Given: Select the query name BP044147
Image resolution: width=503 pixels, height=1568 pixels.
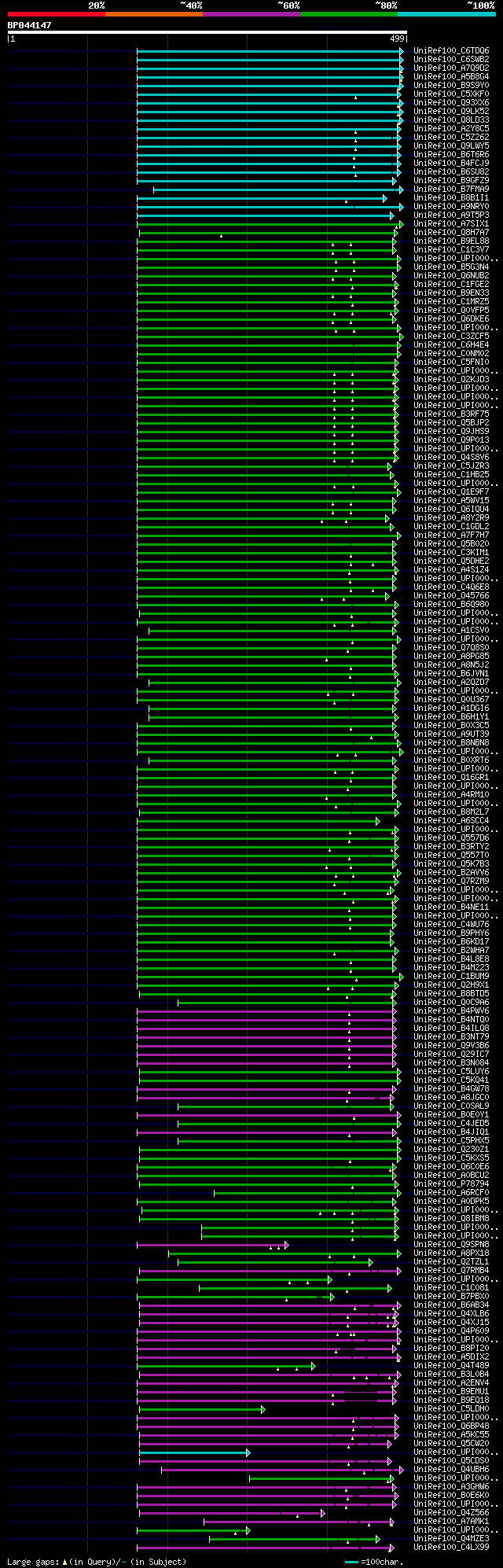Looking at the screenshot, I should tap(30, 25).
